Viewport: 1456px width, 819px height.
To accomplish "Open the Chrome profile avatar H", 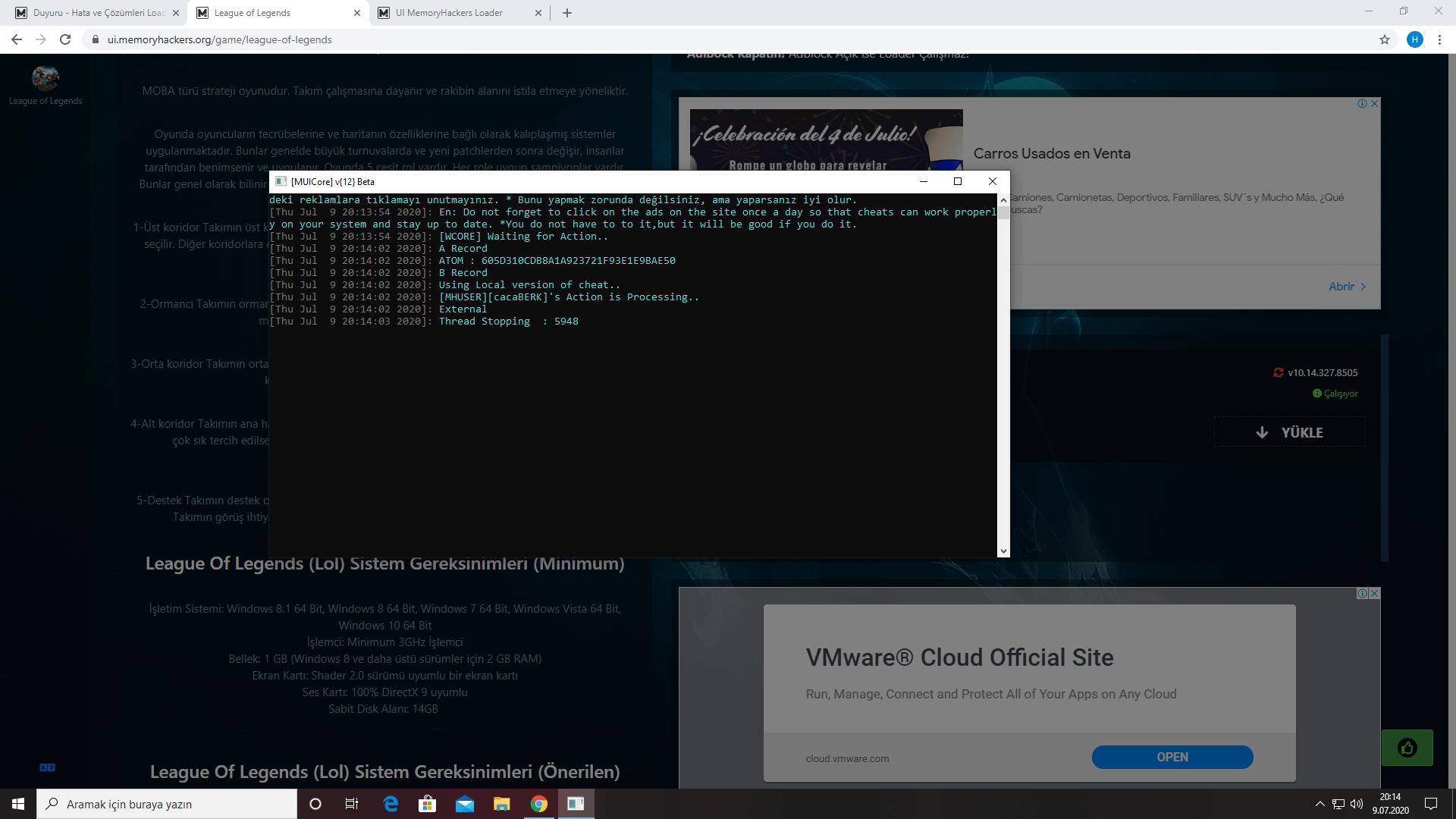I will [x=1415, y=39].
